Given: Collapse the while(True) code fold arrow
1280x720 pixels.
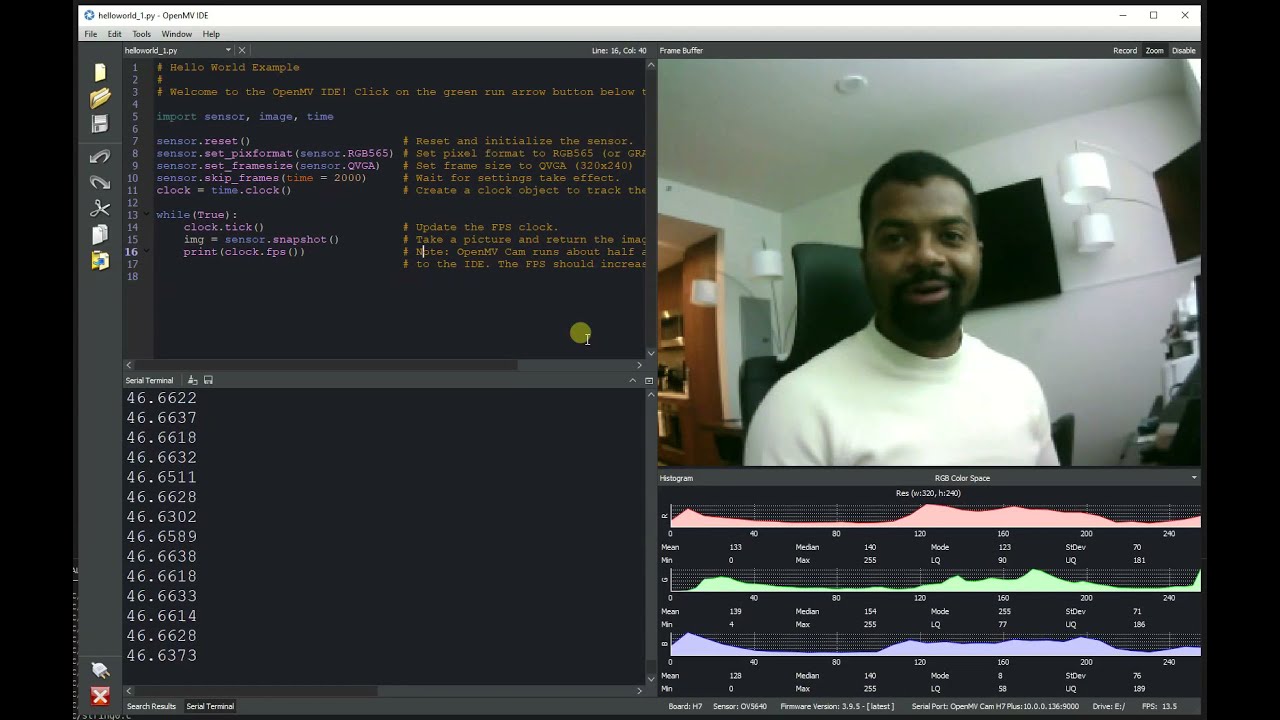Looking at the screenshot, I should coord(147,215).
